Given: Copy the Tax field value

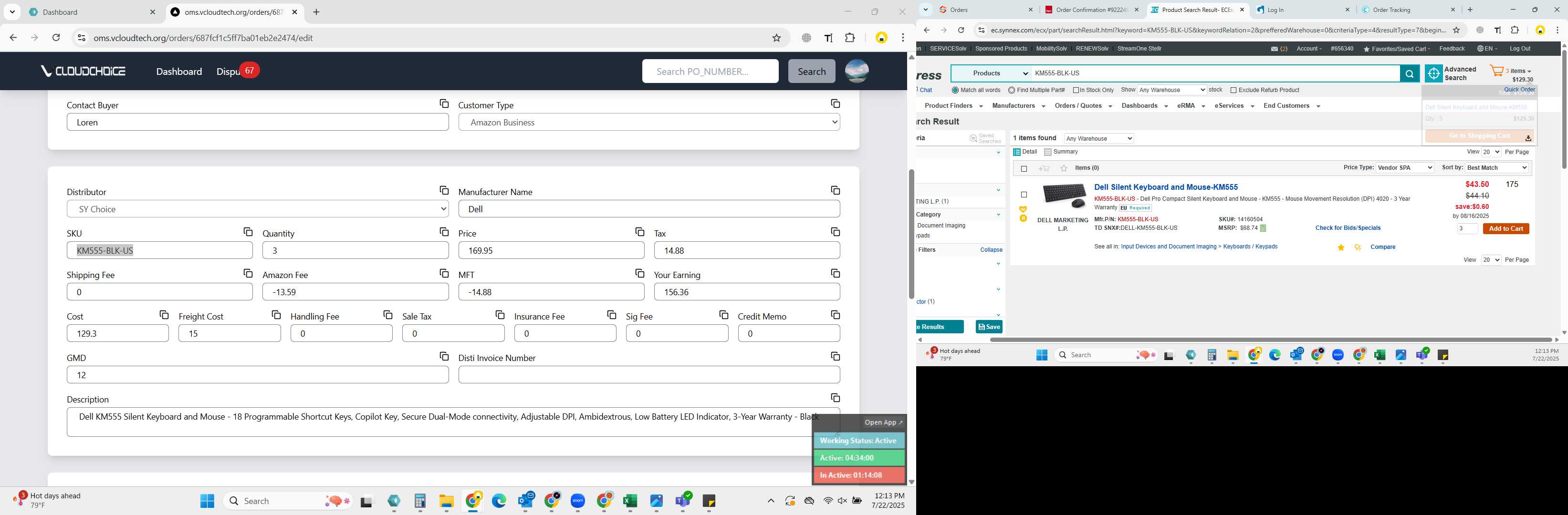Looking at the screenshot, I should coord(835,232).
